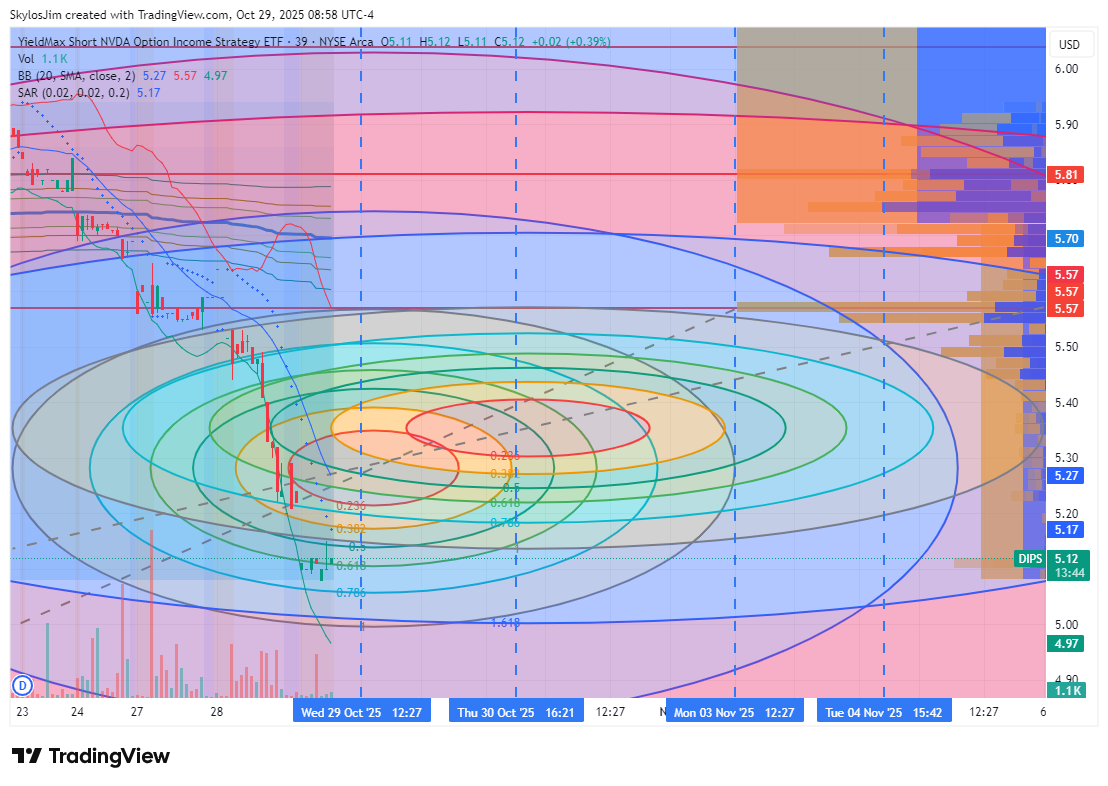Click the blue 5.27 Bollinger basis price label
Image resolution: width=1108 pixels, height=786 pixels.
point(1066,476)
